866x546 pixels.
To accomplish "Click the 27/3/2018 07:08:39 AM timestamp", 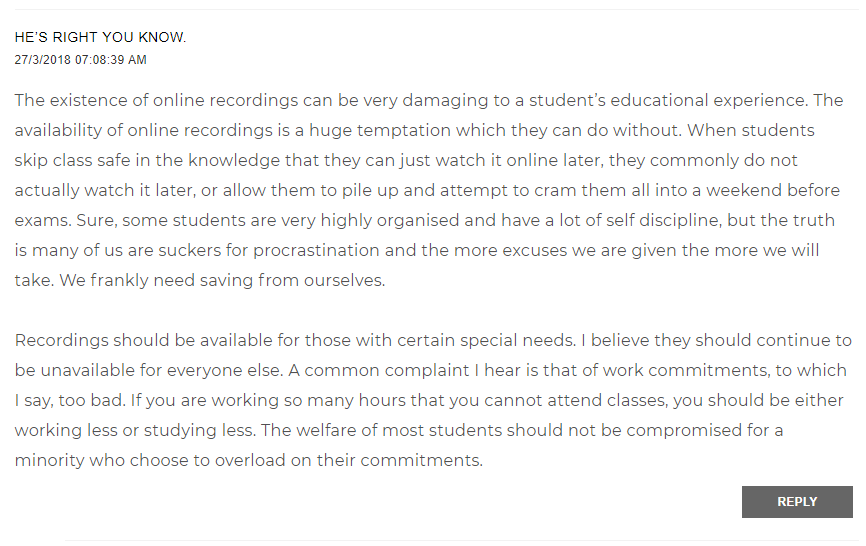I will [80, 60].
